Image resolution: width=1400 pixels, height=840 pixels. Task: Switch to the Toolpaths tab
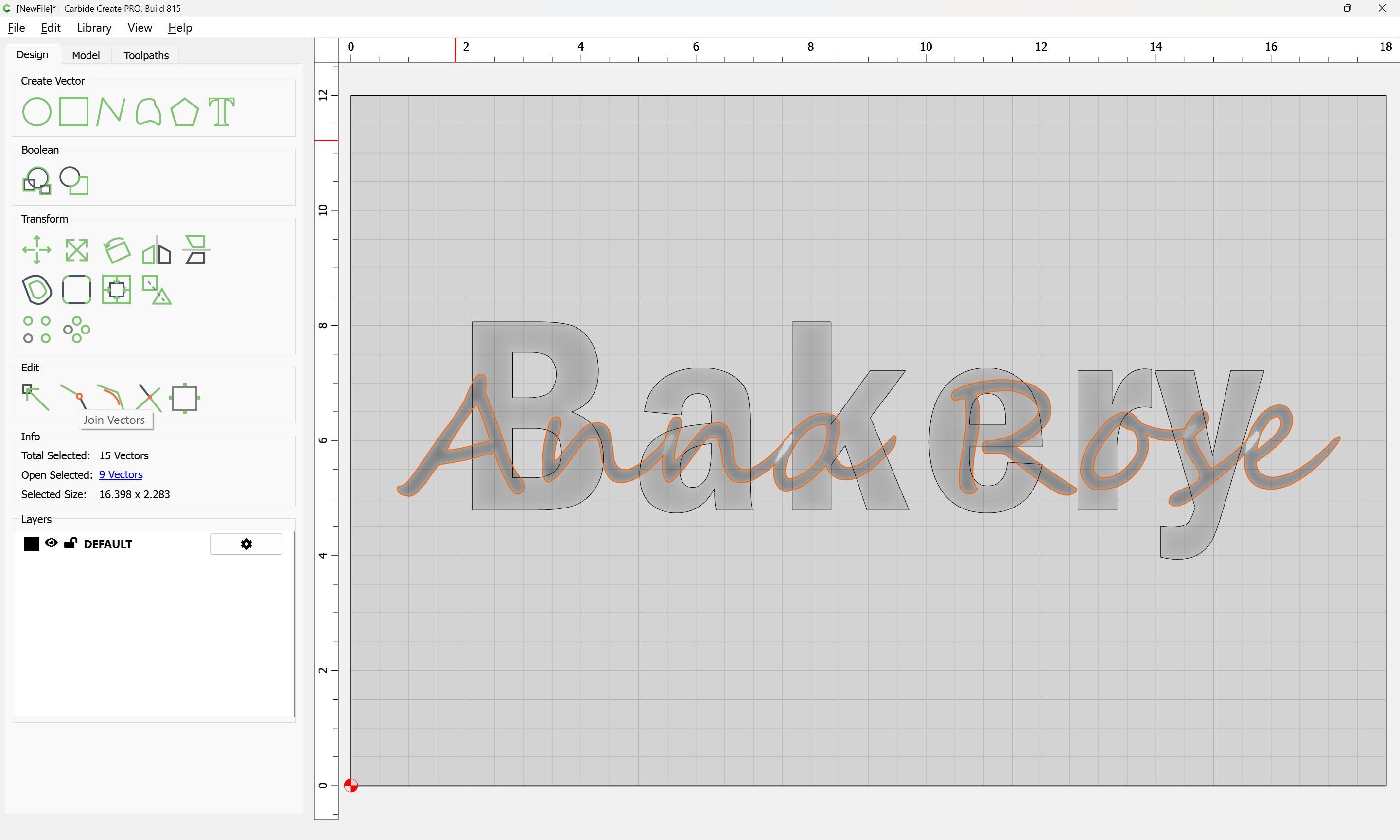(146, 55)
